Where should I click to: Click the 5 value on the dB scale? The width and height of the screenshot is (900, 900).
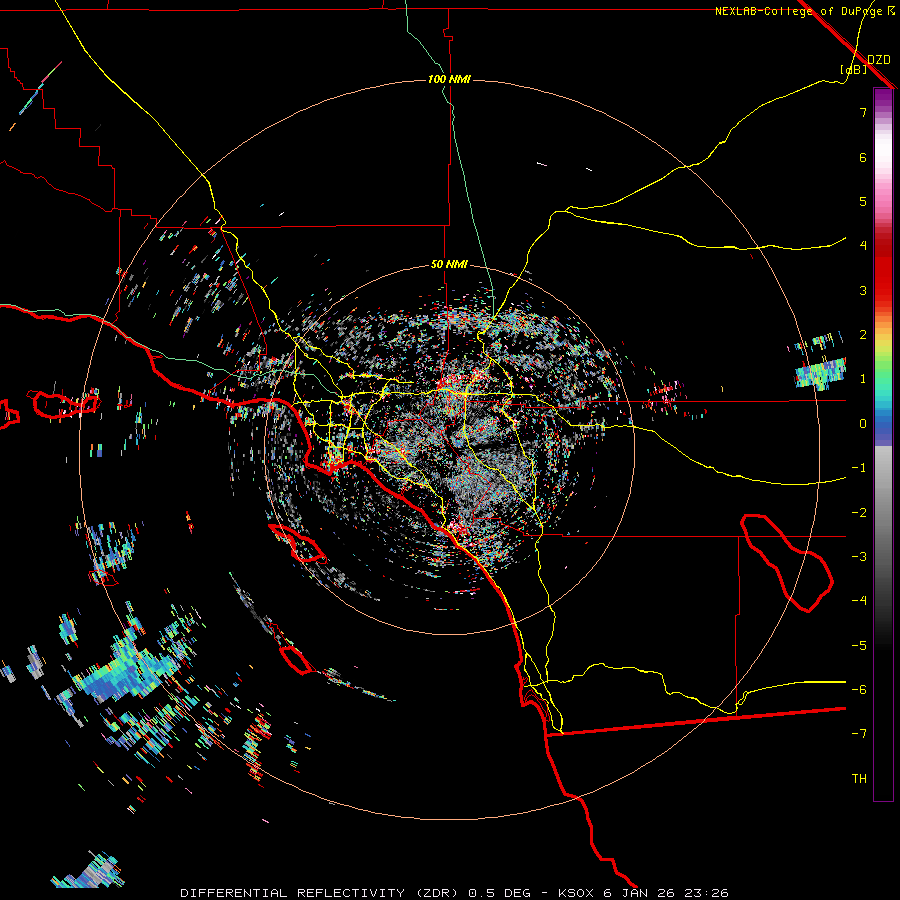point(863,201)
